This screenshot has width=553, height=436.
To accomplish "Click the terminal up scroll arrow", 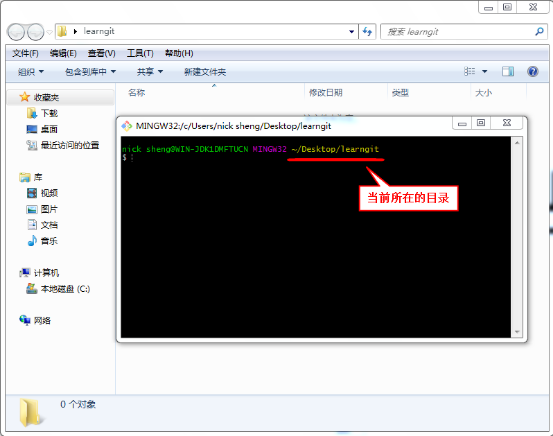I will click(517, 143).
